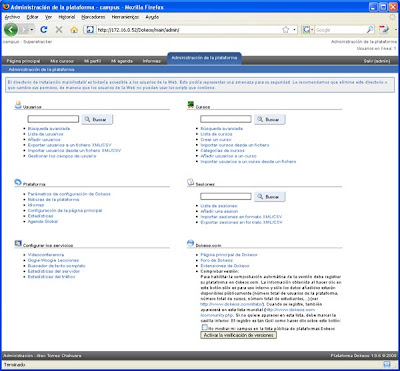Click the Buscar button under Sesiones
The image size is (400, 371).
[x=270, y=197]
